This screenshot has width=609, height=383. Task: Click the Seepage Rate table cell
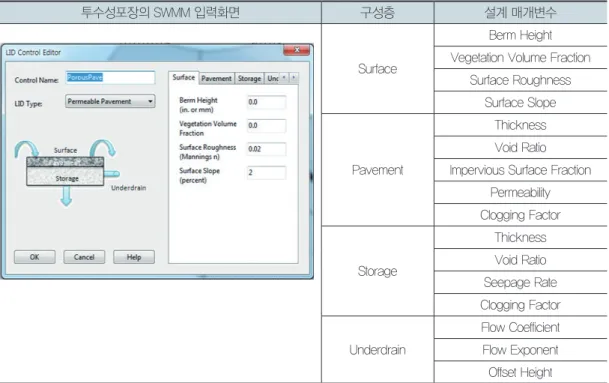[x=520, y=282]
